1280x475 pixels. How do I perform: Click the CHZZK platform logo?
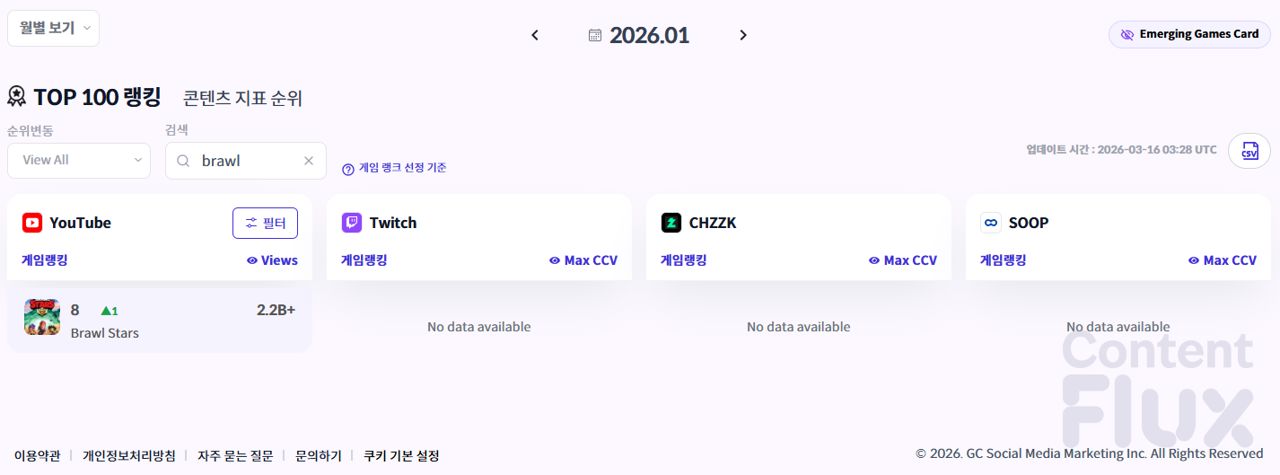(x=671, y=223)
